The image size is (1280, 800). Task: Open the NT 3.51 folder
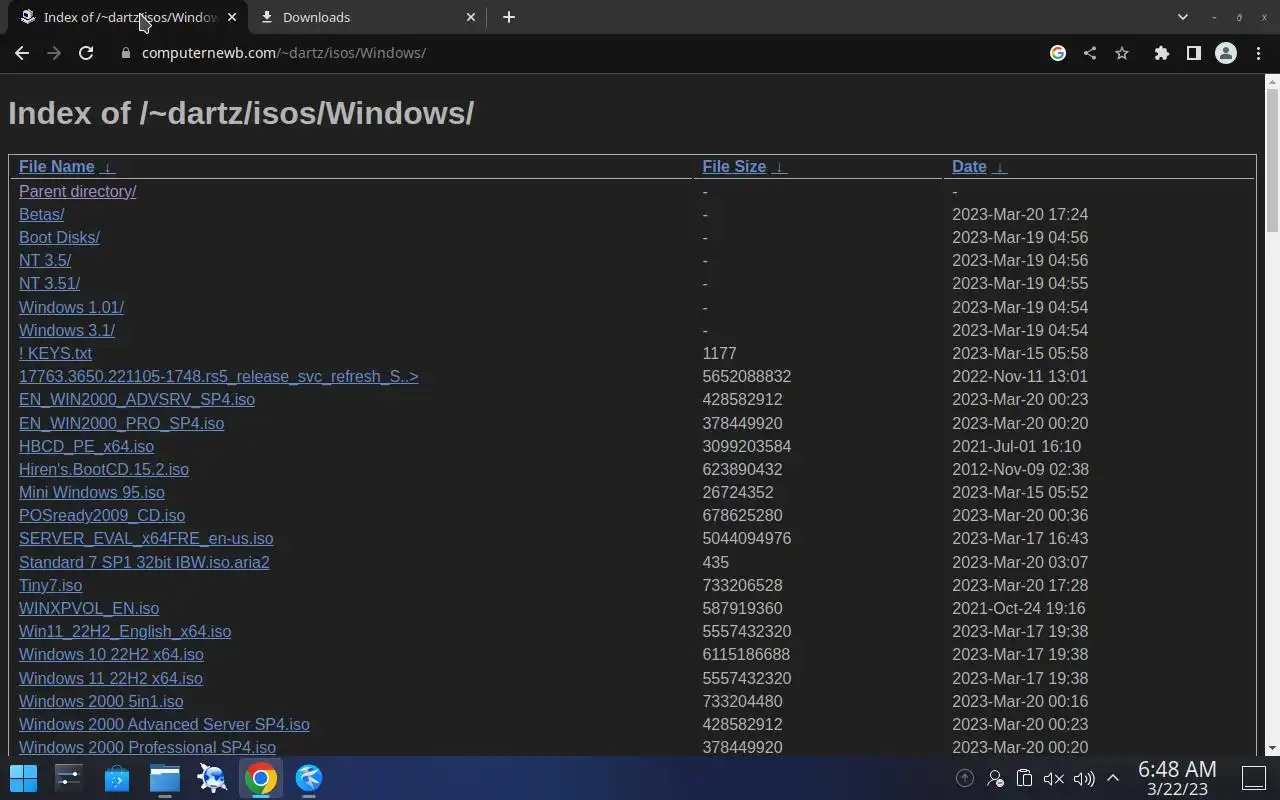(x=49, y=283)
